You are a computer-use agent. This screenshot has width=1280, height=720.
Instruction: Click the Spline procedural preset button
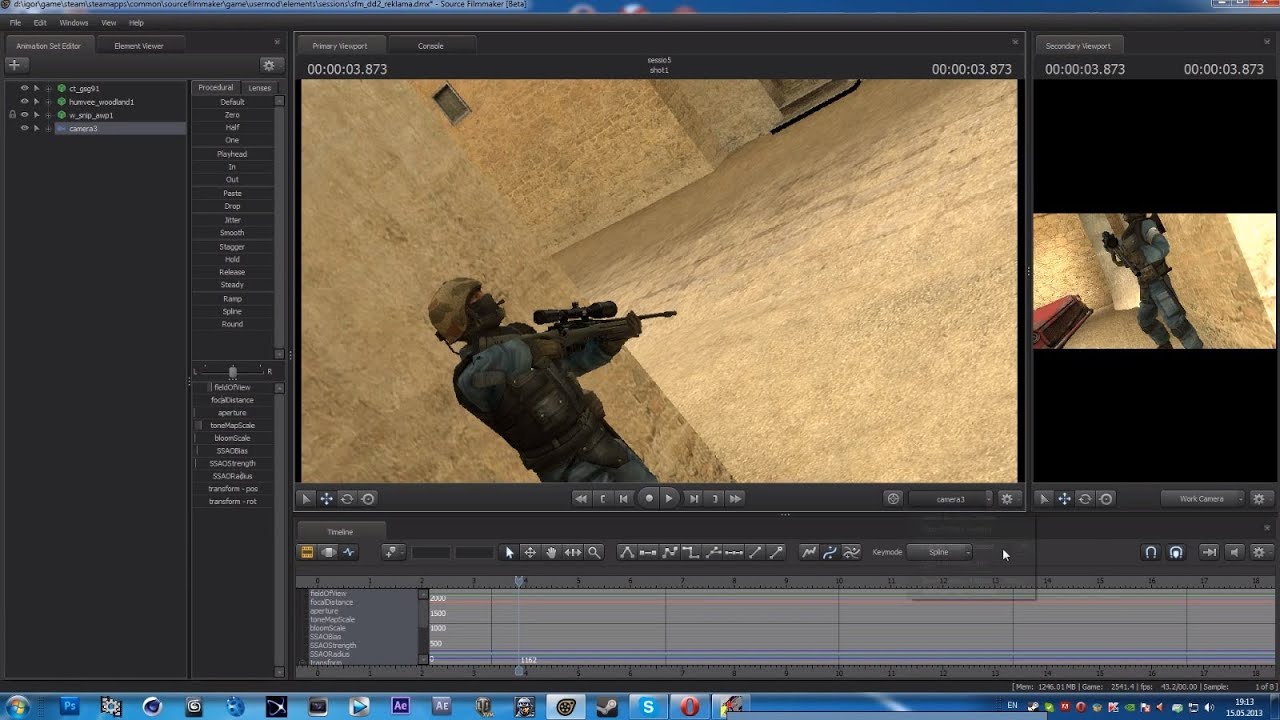pos(232,312)
